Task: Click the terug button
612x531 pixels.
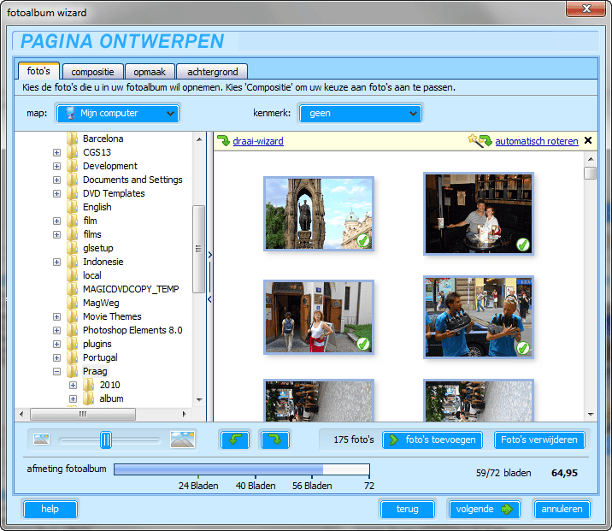Action: [407, 509]
